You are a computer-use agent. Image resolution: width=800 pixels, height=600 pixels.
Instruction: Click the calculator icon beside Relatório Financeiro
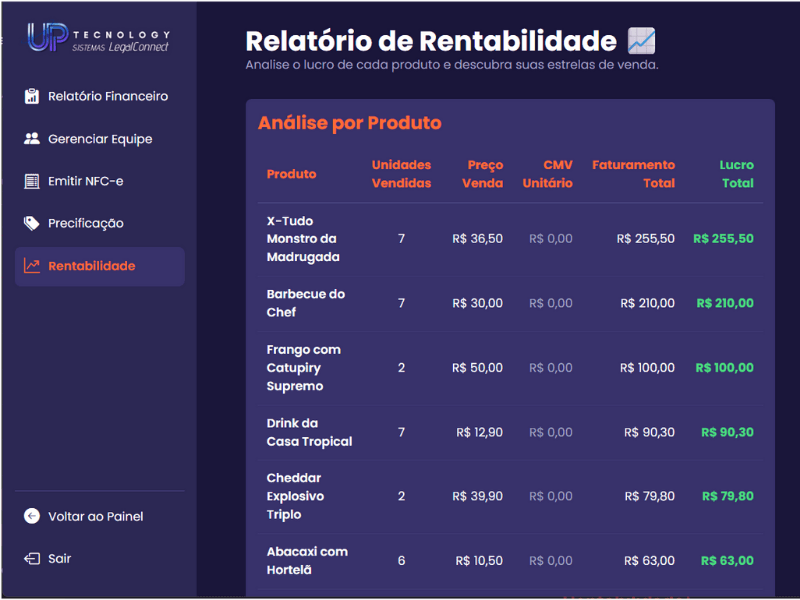tap(33, 95)
